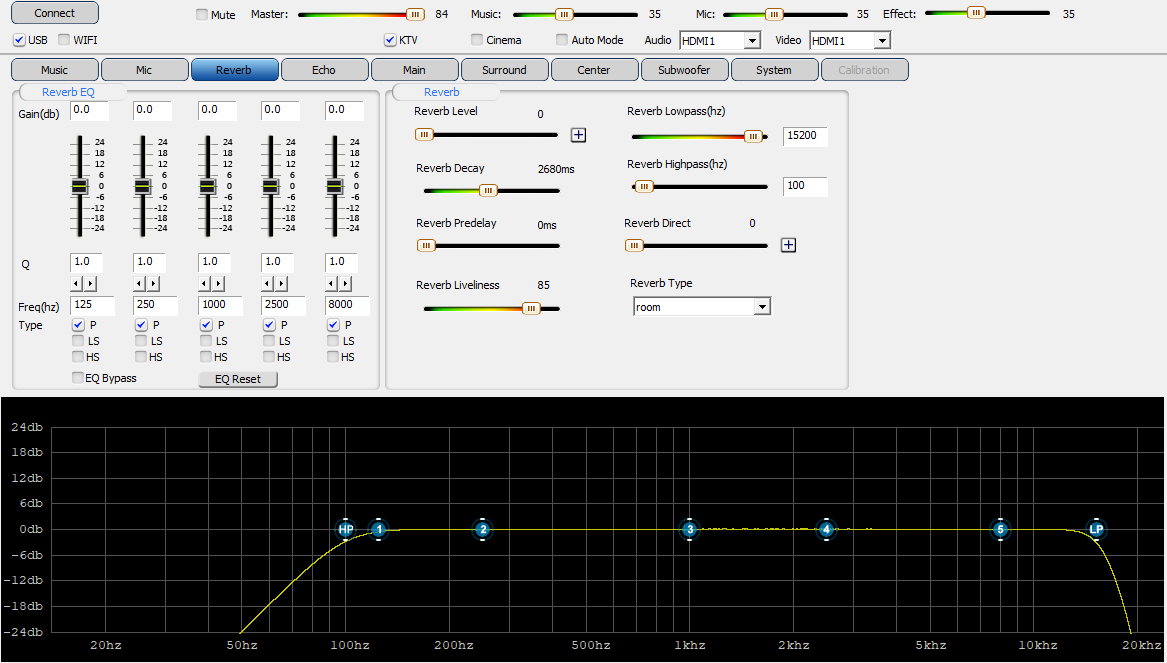The height and width of the screenshot is (663, 1167).
Task: Click the LP filter node on graph
Action: [1096, 529]
